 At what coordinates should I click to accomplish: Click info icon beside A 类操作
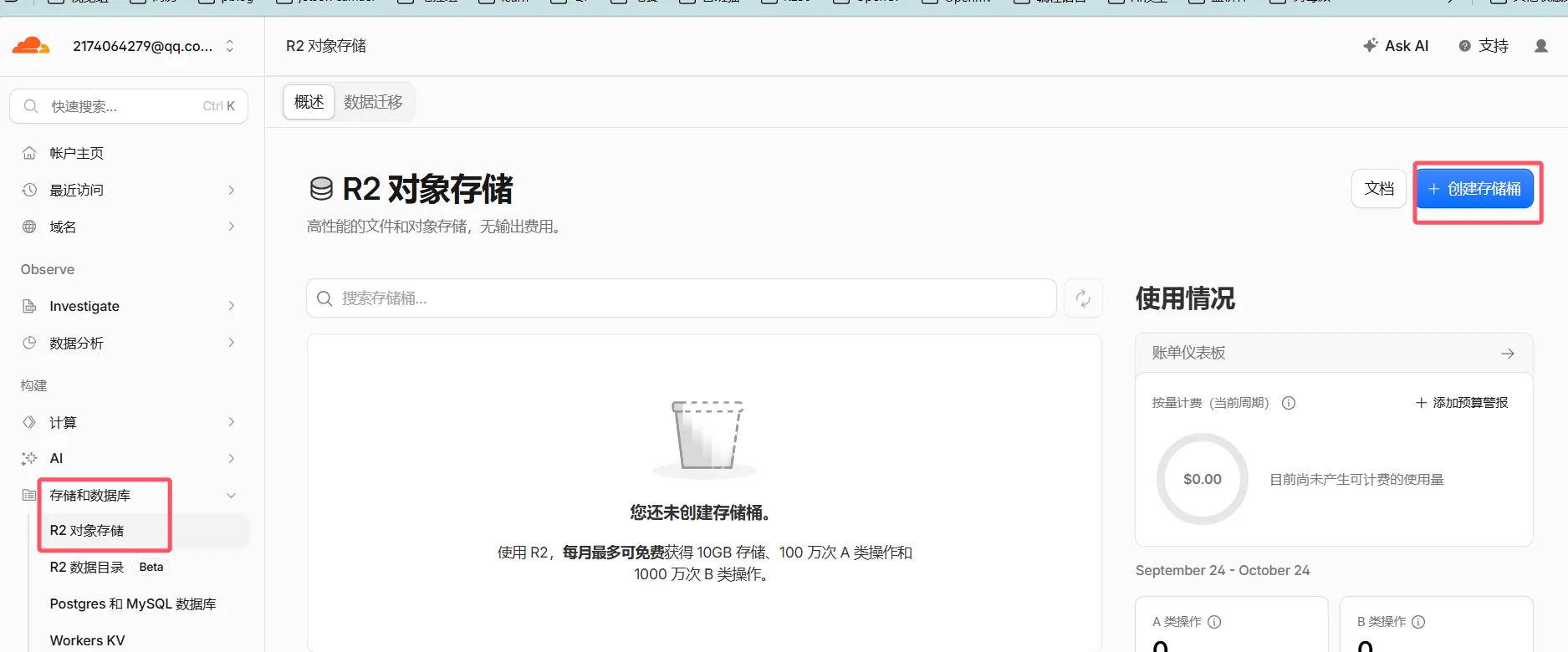1214,622
